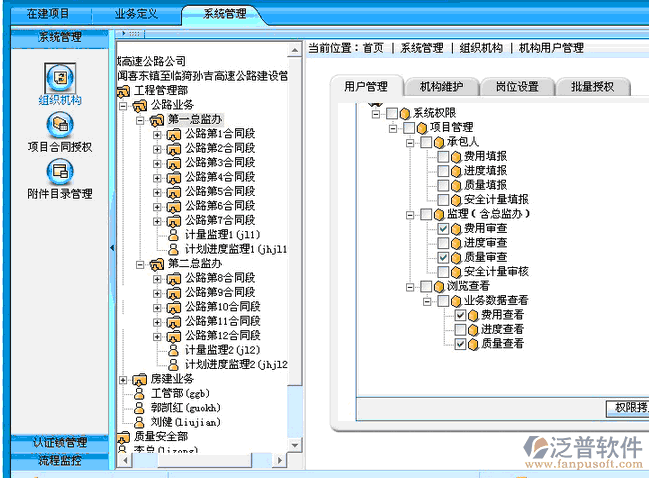Check the 安全计量填报 checkbox

[443, 200]
